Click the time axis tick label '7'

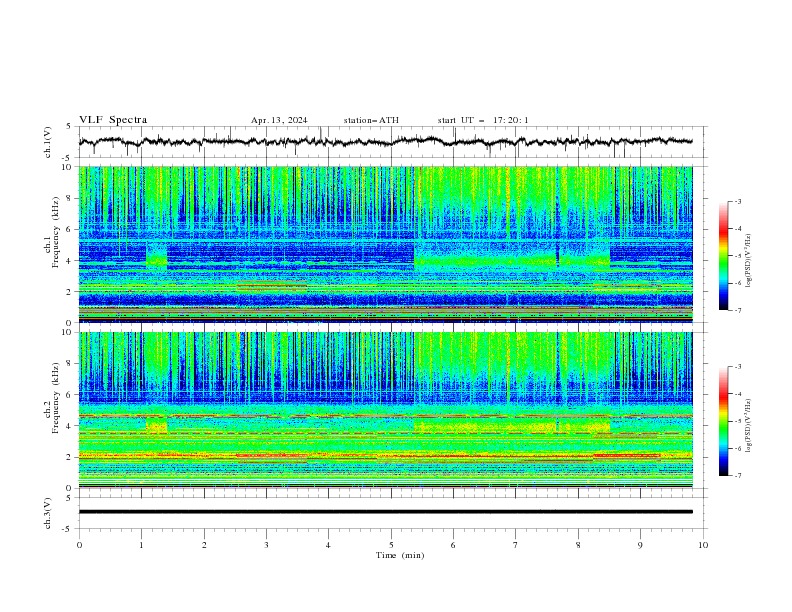(x=516, y=545)
